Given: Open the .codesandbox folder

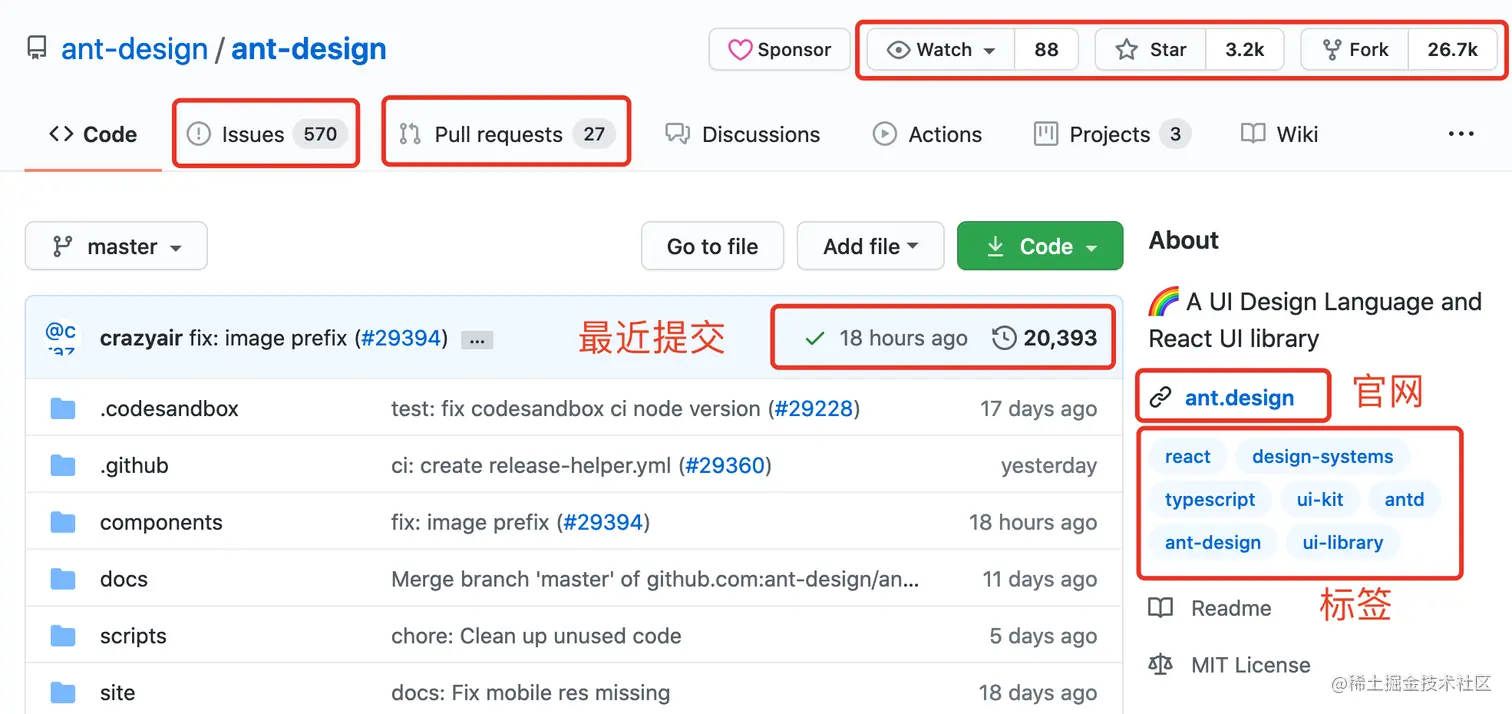Looking at the screenshot, I should coord(169,408).
